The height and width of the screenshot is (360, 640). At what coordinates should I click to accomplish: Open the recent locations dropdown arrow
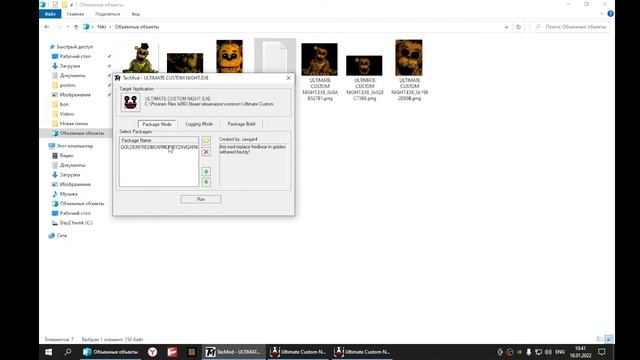tap(67, 27)
